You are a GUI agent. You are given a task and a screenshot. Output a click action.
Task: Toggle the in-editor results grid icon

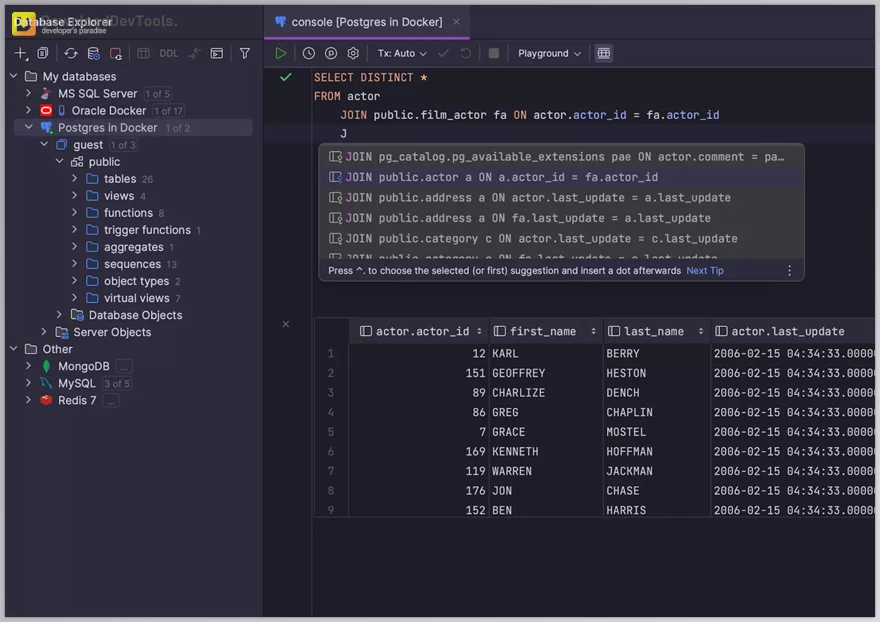pyautogui.click(x=604, y=53)
